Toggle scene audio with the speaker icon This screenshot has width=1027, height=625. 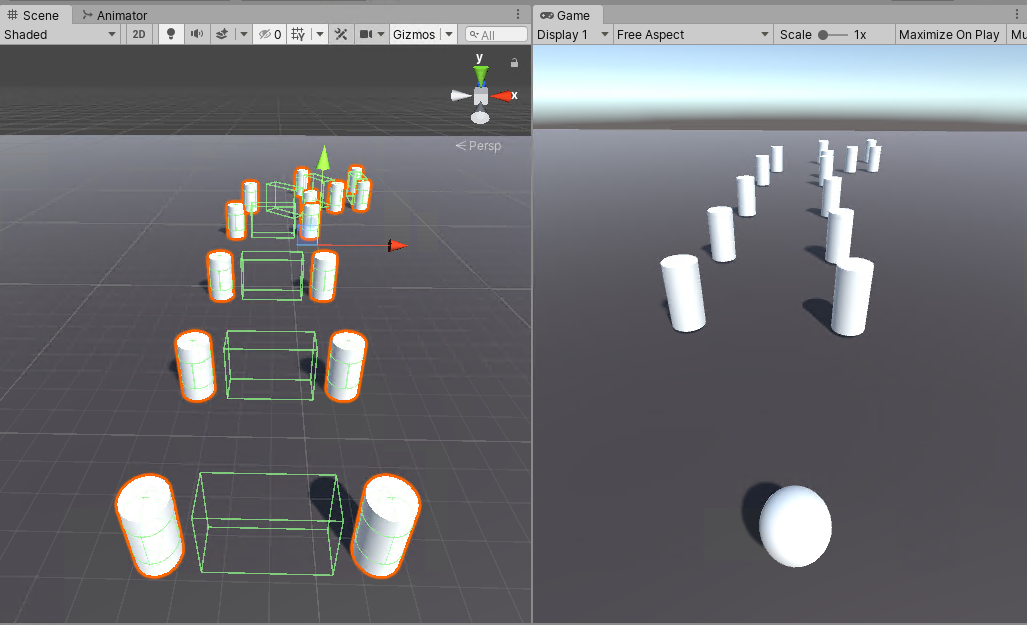195,33
